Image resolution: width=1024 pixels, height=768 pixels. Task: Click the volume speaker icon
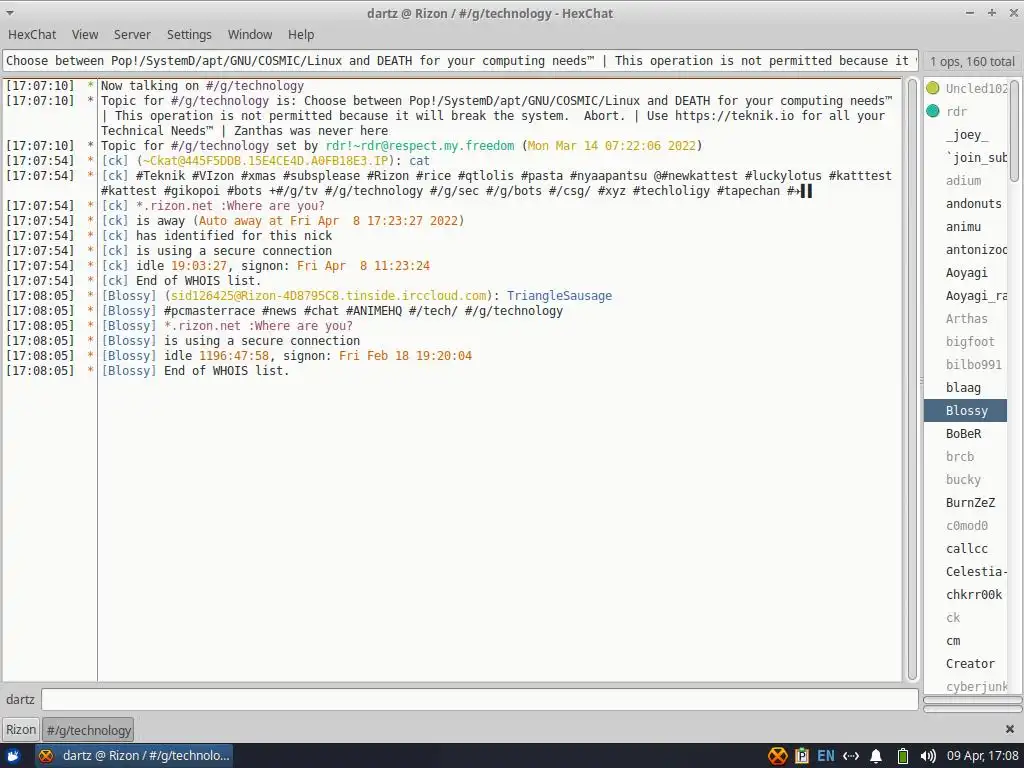[x=927, y=756]
